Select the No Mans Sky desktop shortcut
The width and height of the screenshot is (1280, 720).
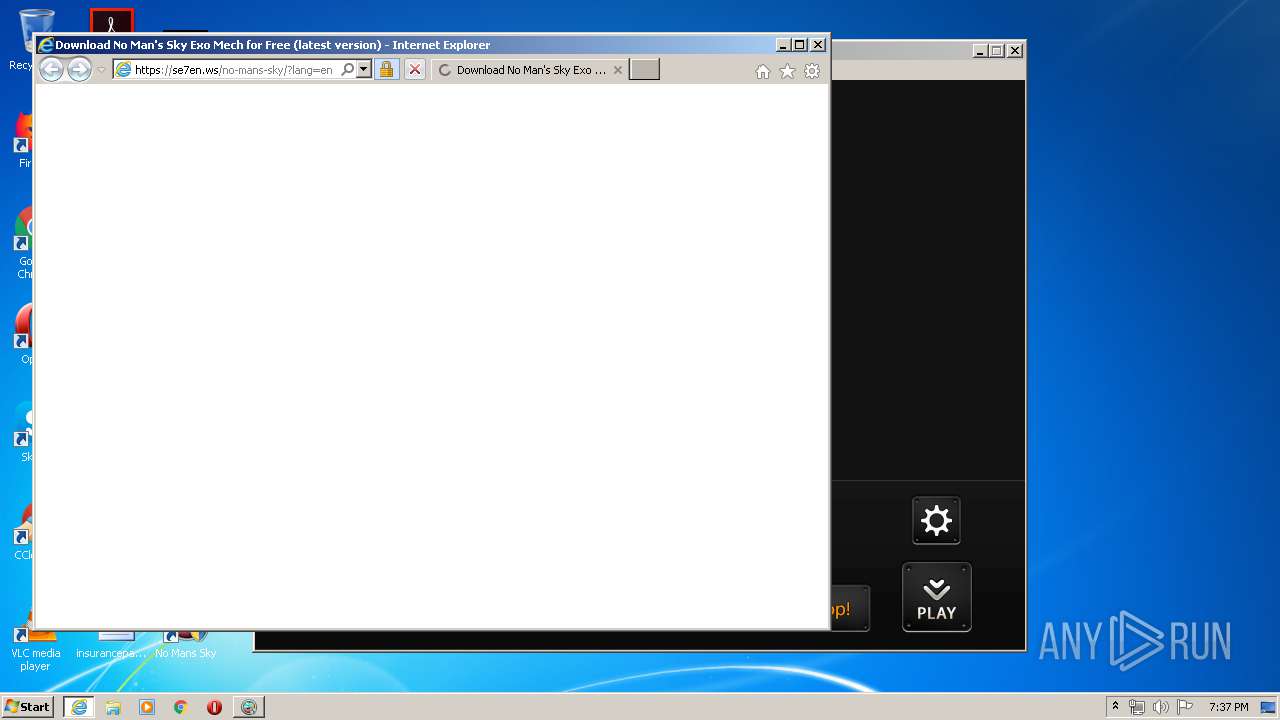pyautogui.click(x=185, y=645)
